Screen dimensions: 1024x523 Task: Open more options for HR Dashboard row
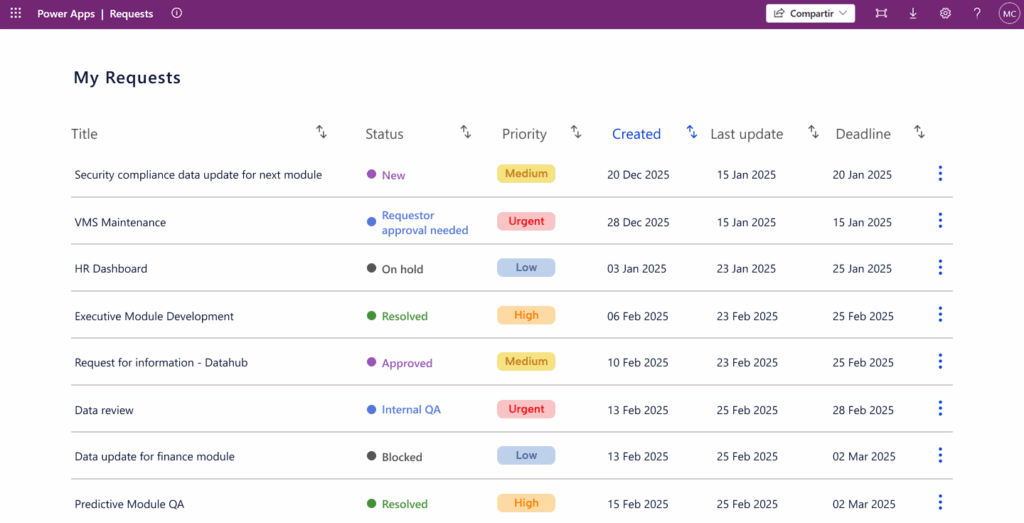[940, 268]
